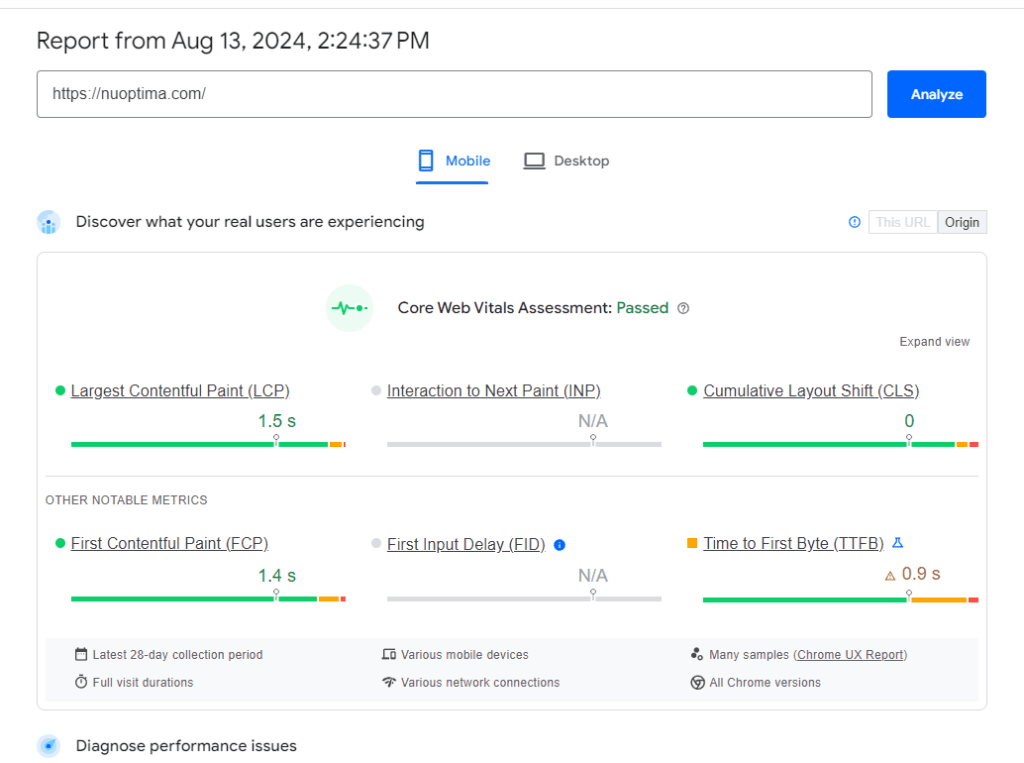The width and height of the screenshot is (1024, 763).
Task: Click the INP gray distribution bar
Action: [x=524, y=444]
